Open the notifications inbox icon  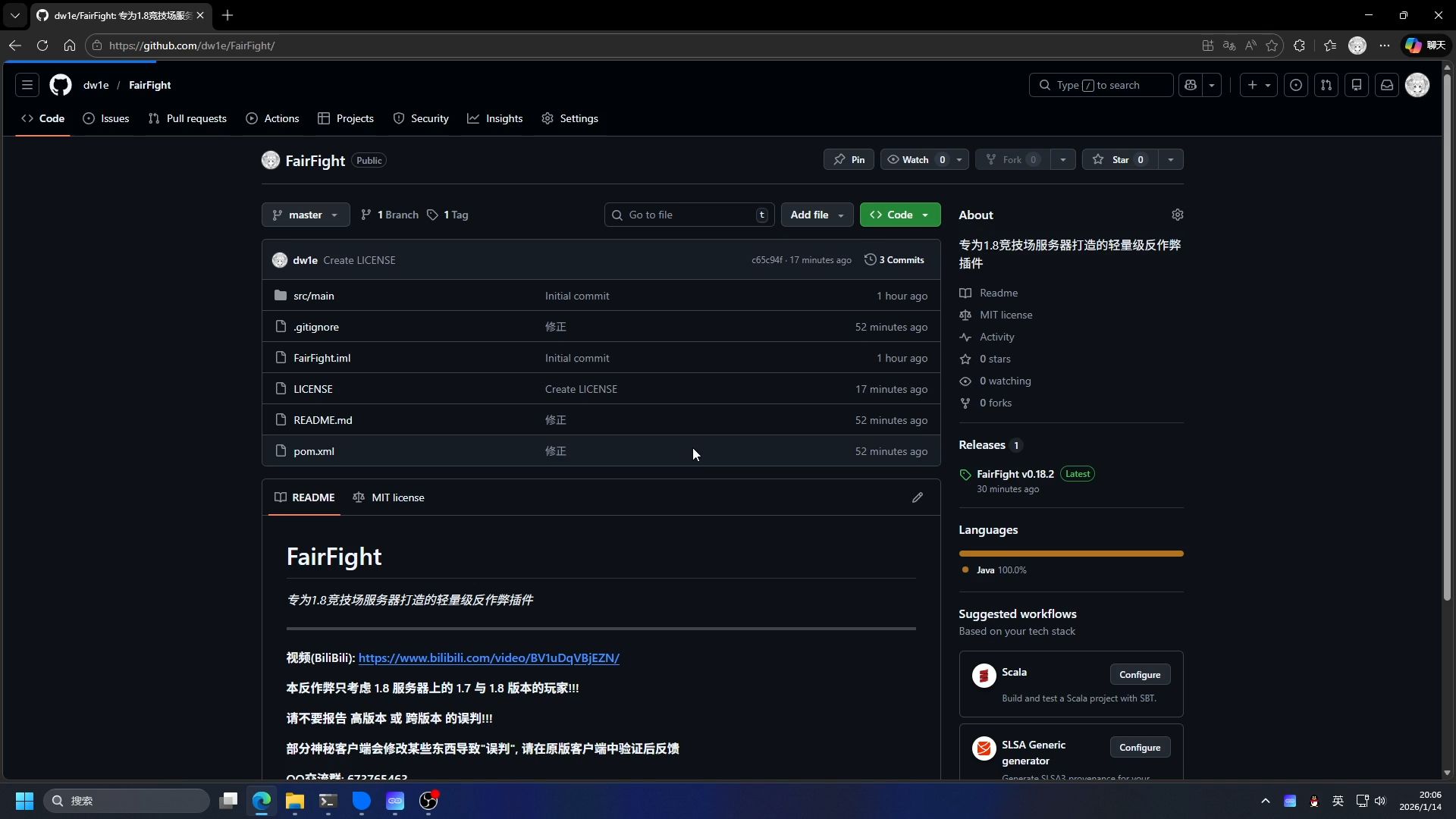click(1387, 85)
